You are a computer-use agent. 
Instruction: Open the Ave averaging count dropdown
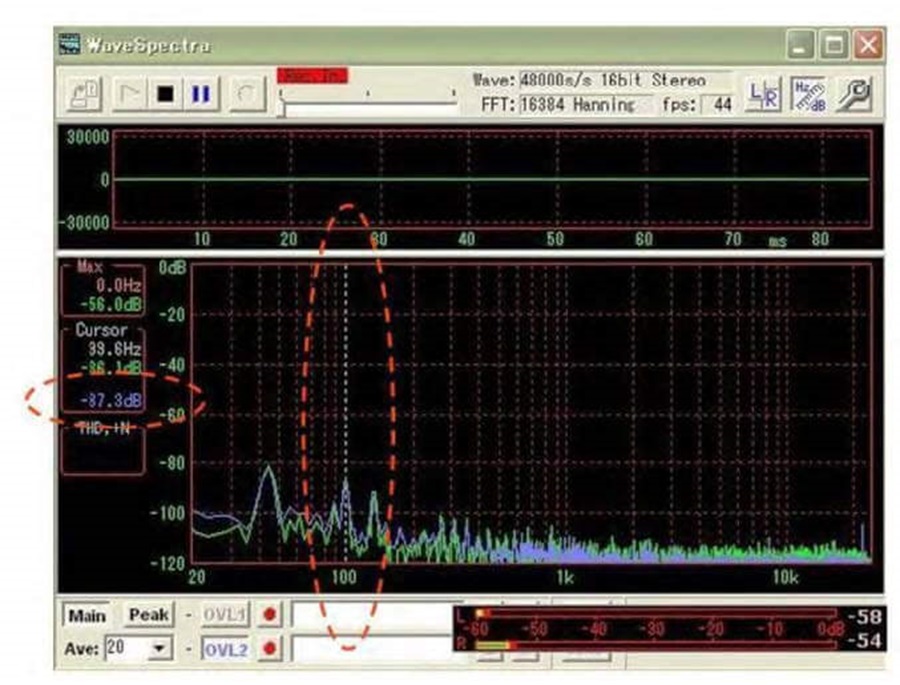[160, 649]
